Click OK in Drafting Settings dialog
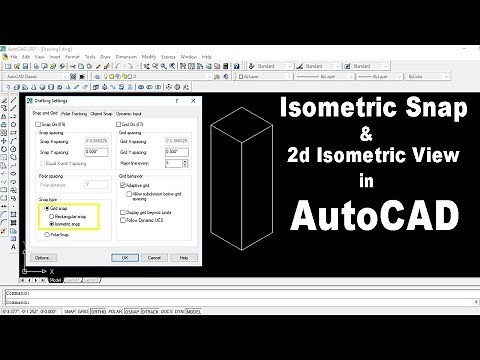The height and width of the screenshot is (360, 480). [125, 258]
